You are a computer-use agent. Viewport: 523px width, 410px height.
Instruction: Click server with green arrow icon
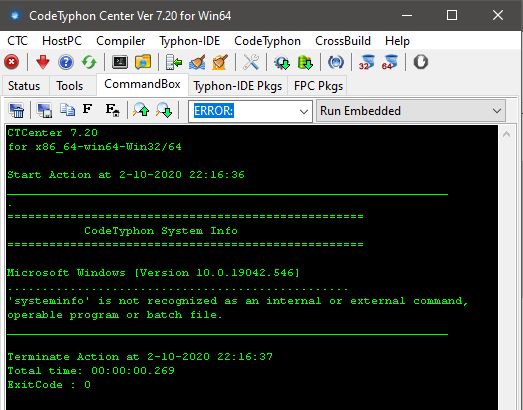[x=174, y=62]
